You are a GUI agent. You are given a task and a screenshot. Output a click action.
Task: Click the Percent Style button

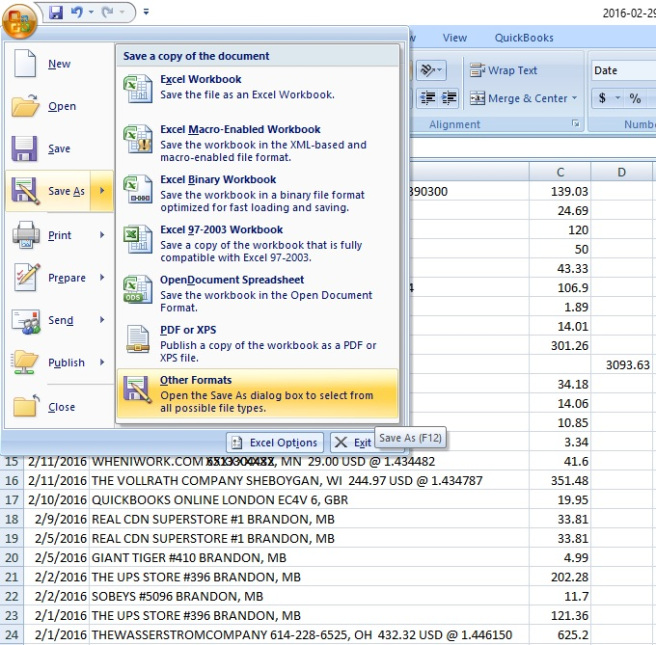(635, 98)
